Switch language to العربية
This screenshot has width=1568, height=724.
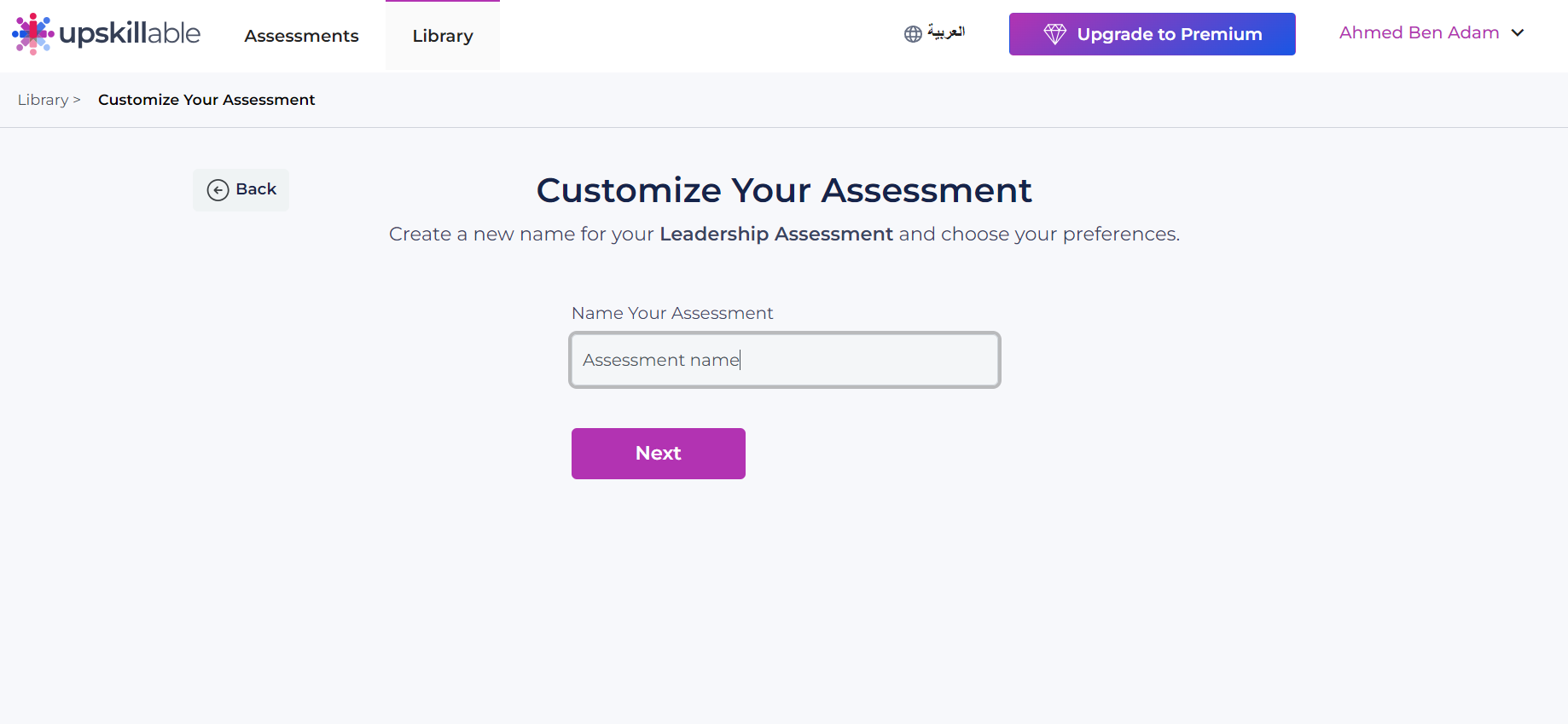click(946, 32)
